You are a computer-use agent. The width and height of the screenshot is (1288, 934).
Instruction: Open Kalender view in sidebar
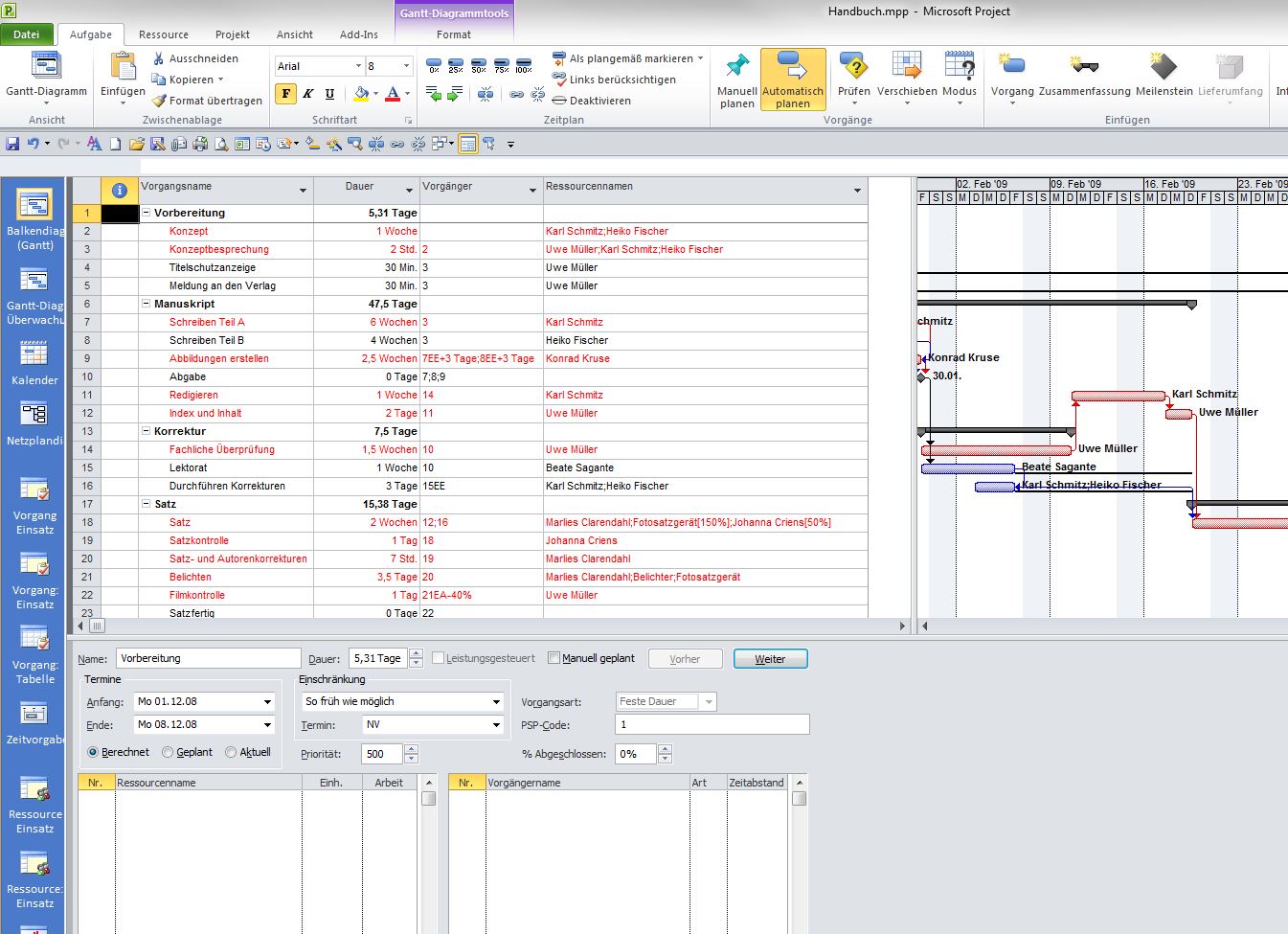tap(34, 364)
